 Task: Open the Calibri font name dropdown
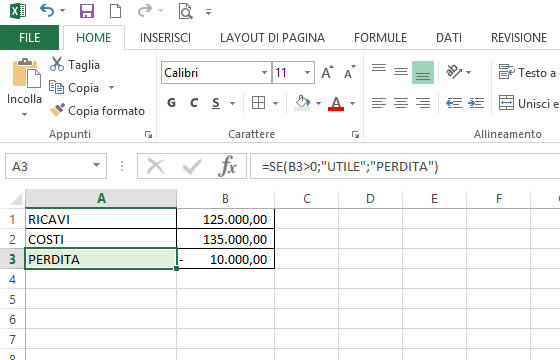264,72
